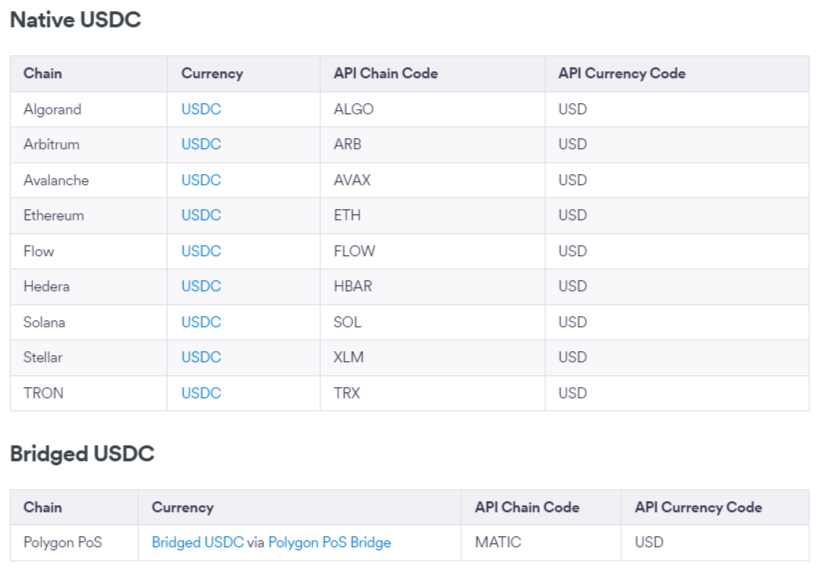Click the USDC link for Solana

click(x=201, y=322)
